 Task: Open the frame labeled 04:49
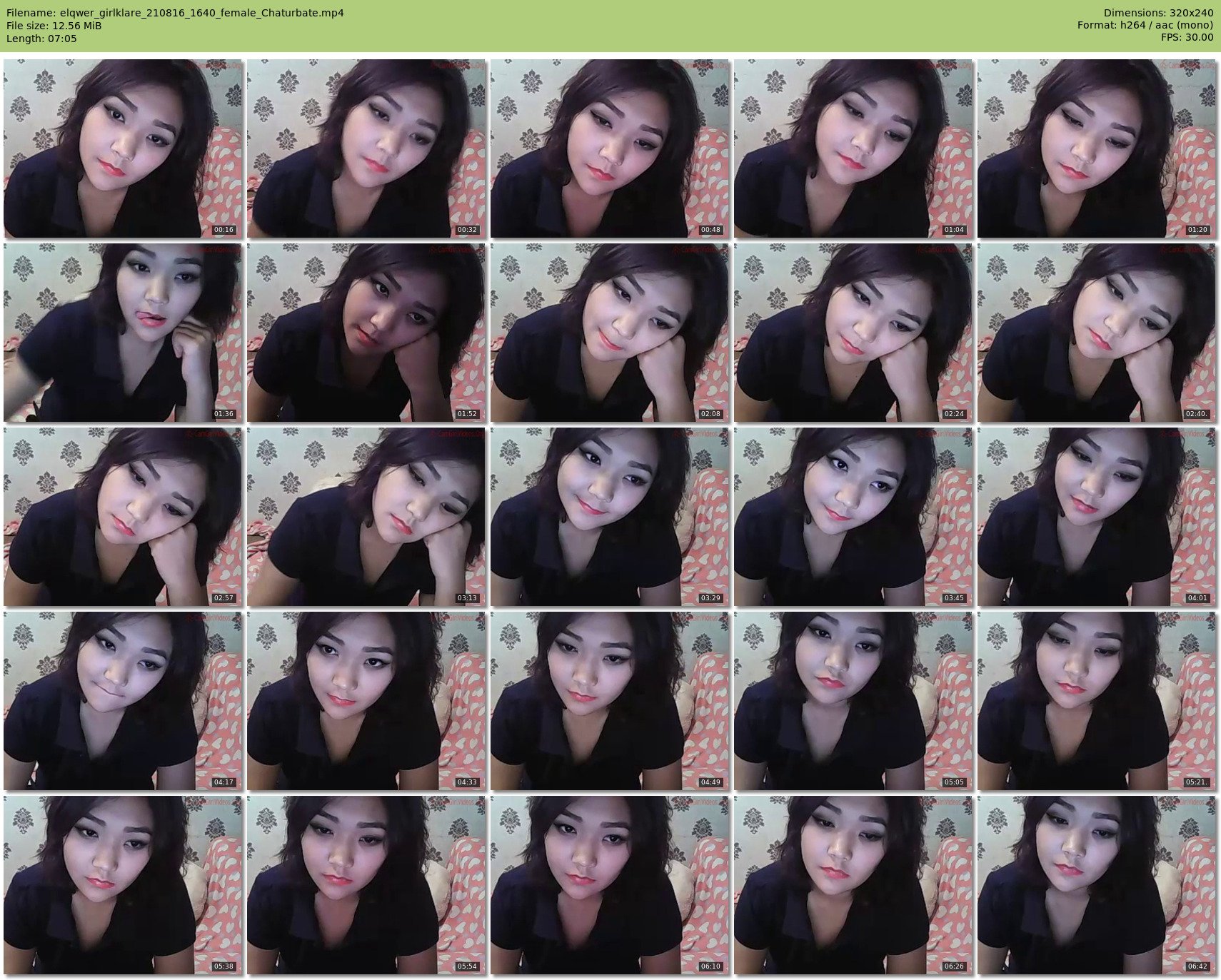pos(610,701)
